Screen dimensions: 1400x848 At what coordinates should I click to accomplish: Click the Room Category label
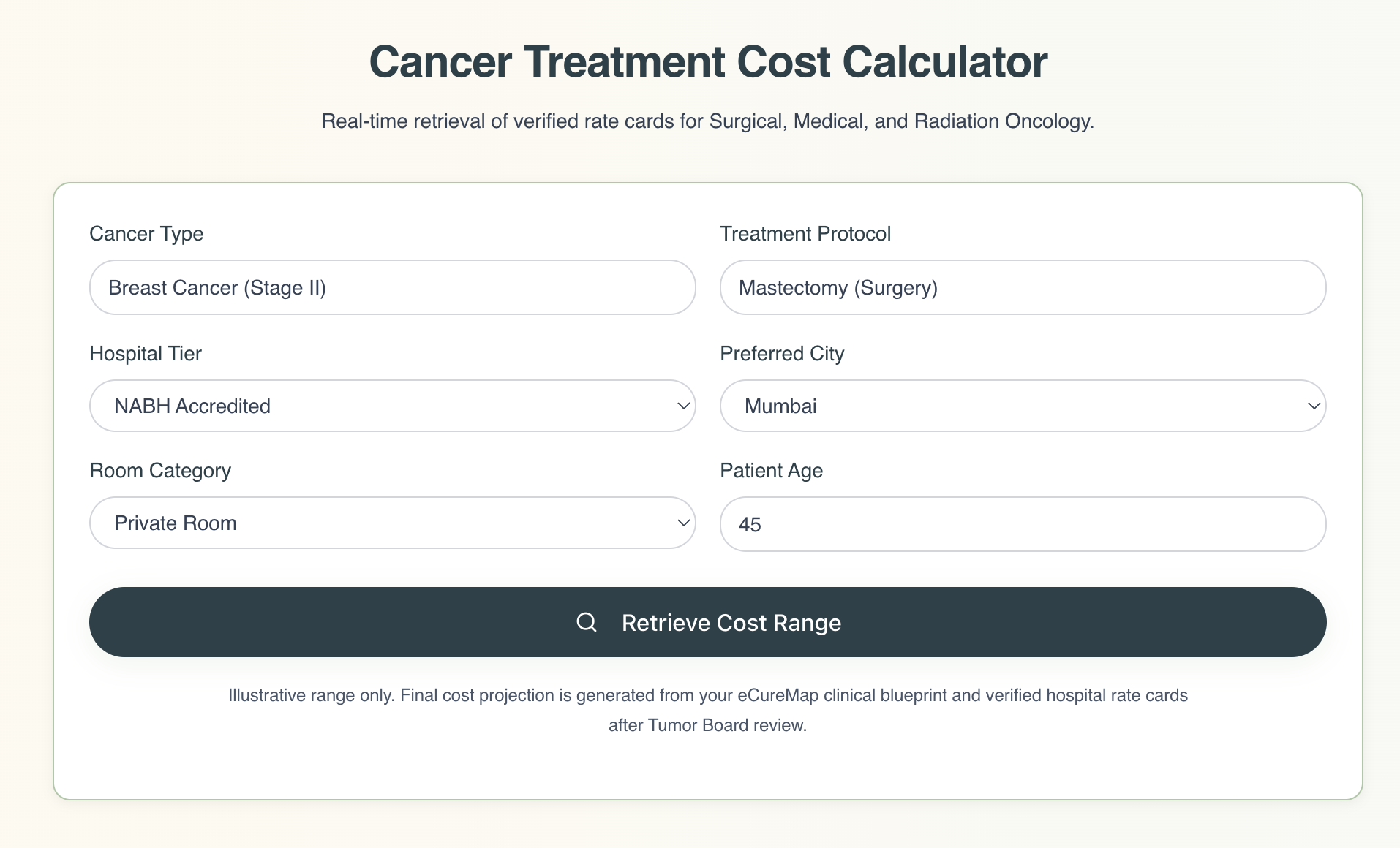pos(159,471)
